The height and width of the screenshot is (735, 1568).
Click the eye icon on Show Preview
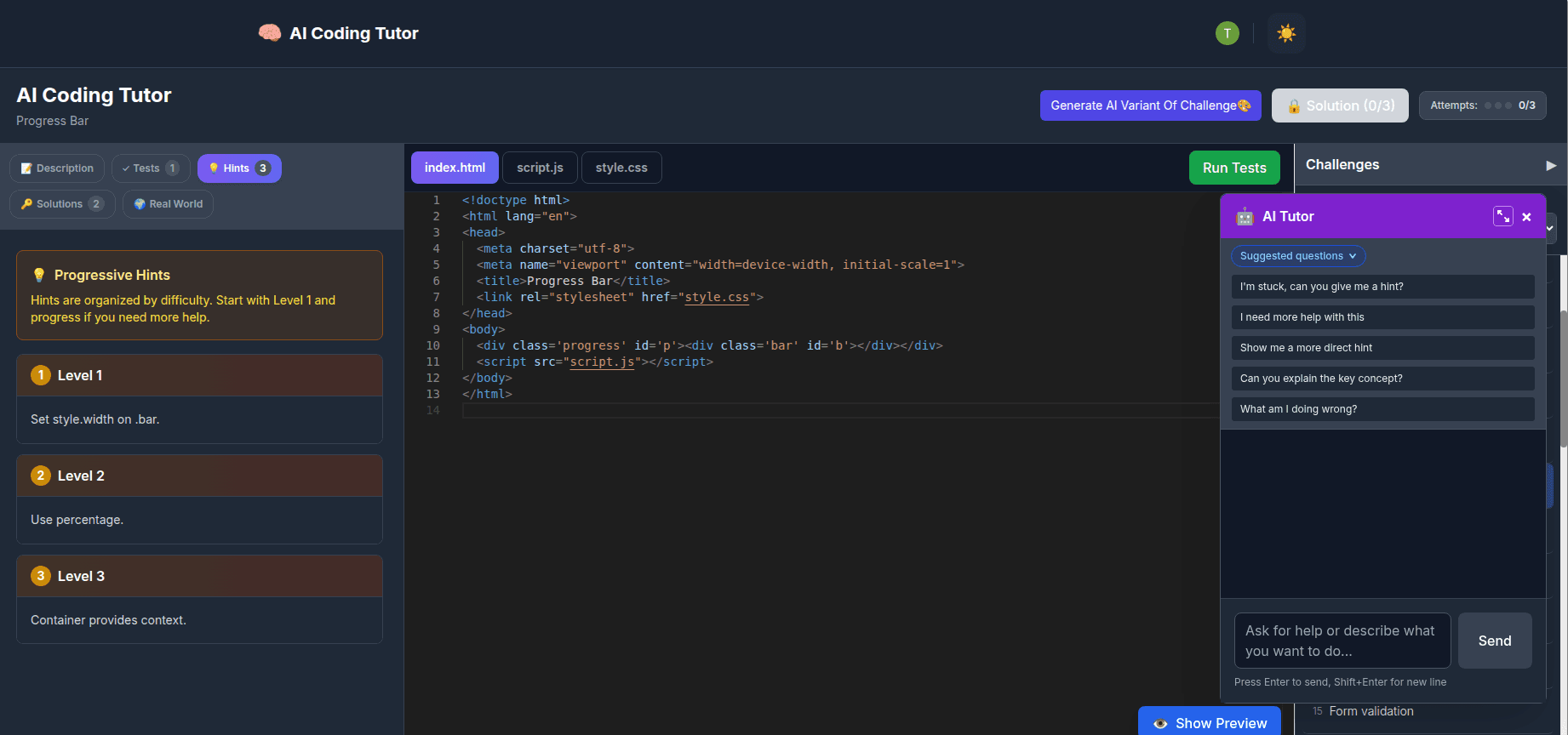1160,723
